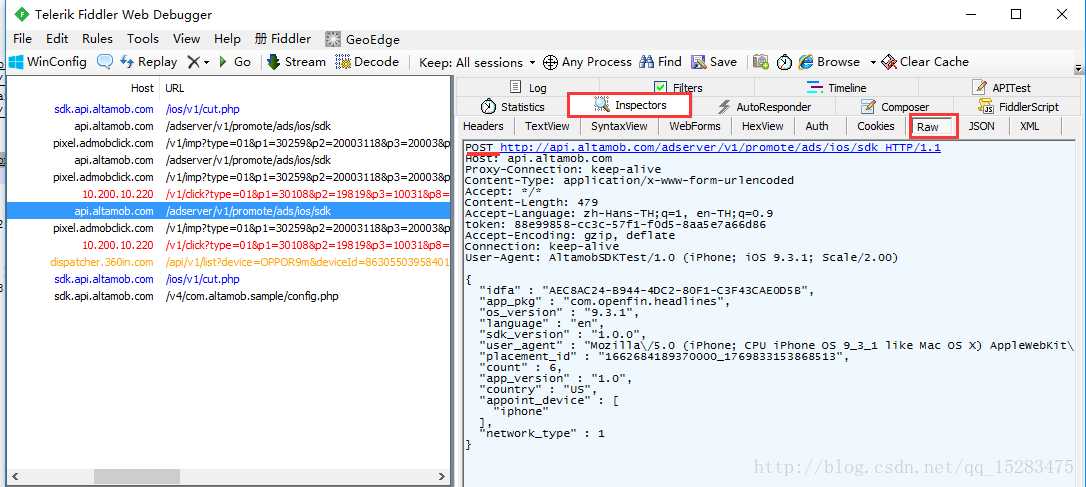The width and height of the screenshot is (1086, 487).
Task: Open the Remove sessions dropdown arrow
Action: click(x=206, y=62)
